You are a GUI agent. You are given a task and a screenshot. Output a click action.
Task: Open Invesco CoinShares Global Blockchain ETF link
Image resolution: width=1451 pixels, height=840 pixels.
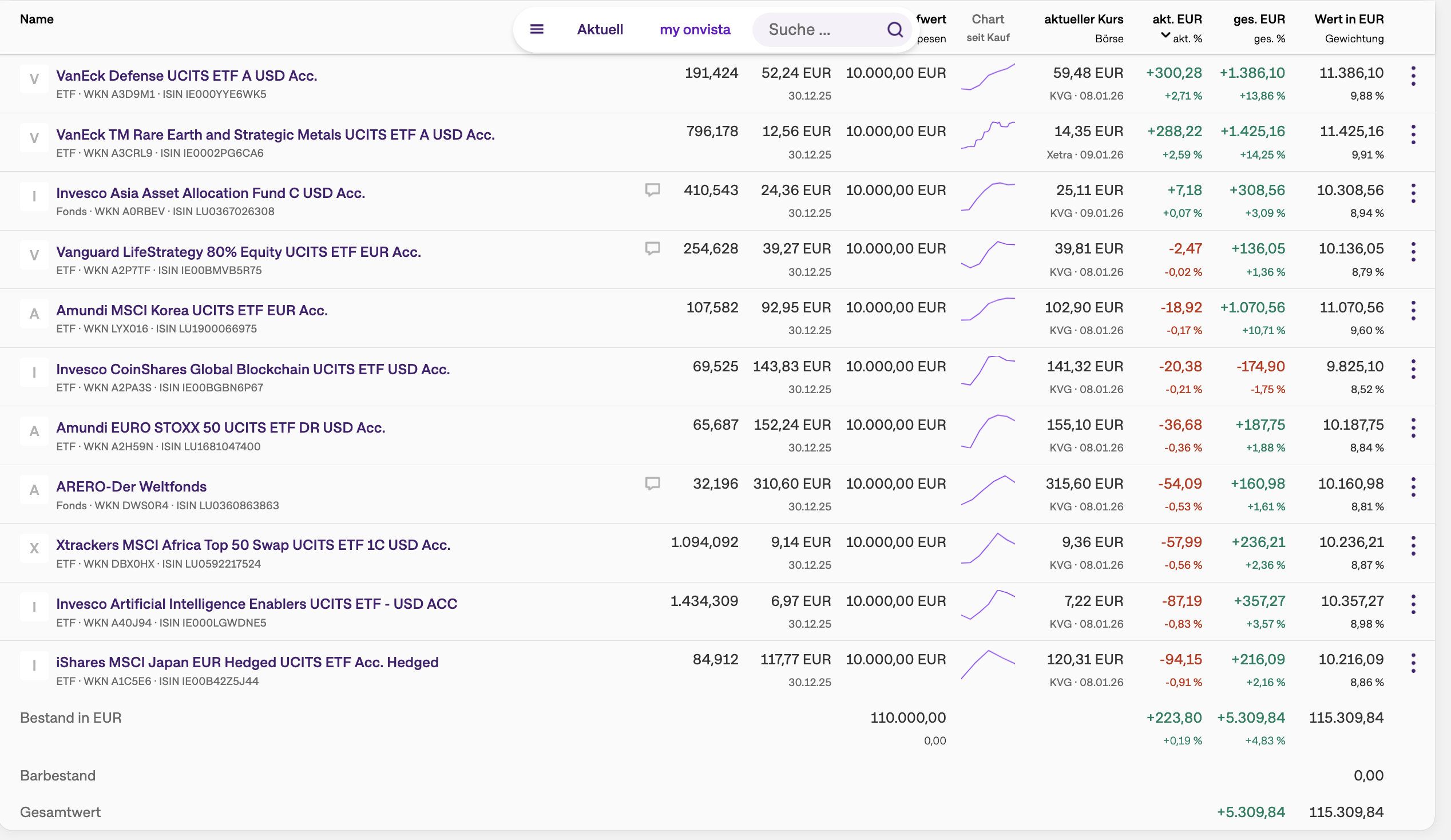253,369
